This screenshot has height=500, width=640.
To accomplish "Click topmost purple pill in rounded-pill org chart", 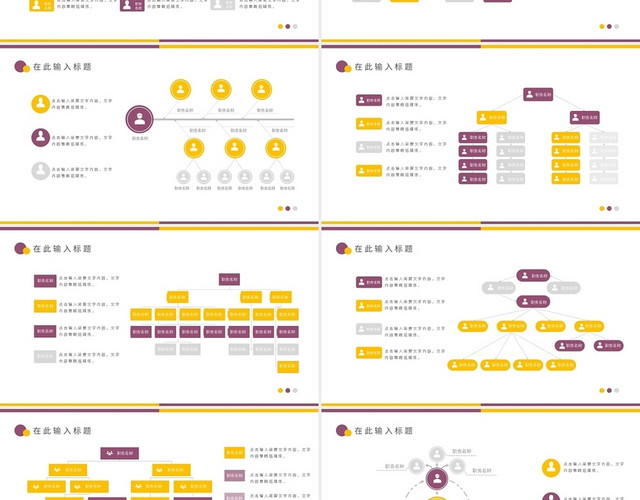I will tap(533, 276).
